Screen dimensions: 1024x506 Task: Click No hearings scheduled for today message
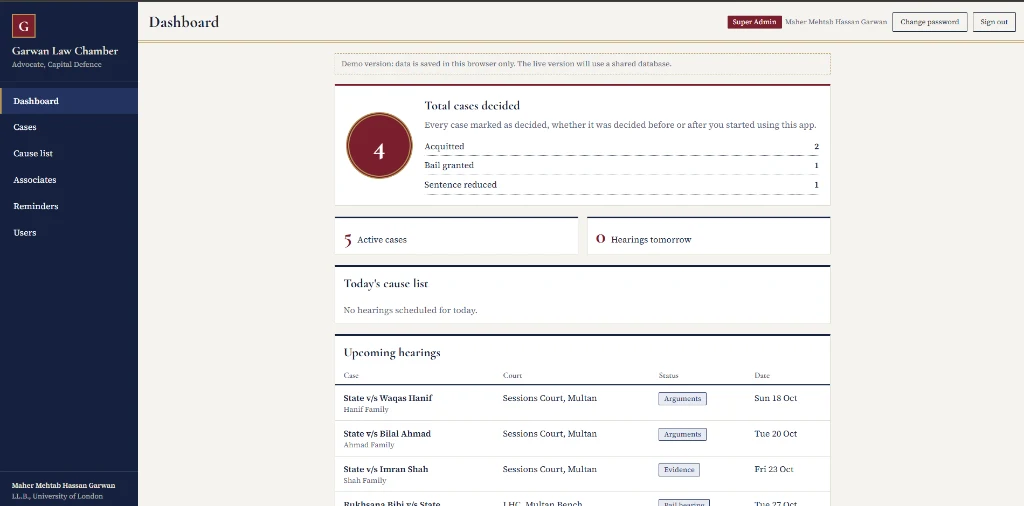coord(410,310)
